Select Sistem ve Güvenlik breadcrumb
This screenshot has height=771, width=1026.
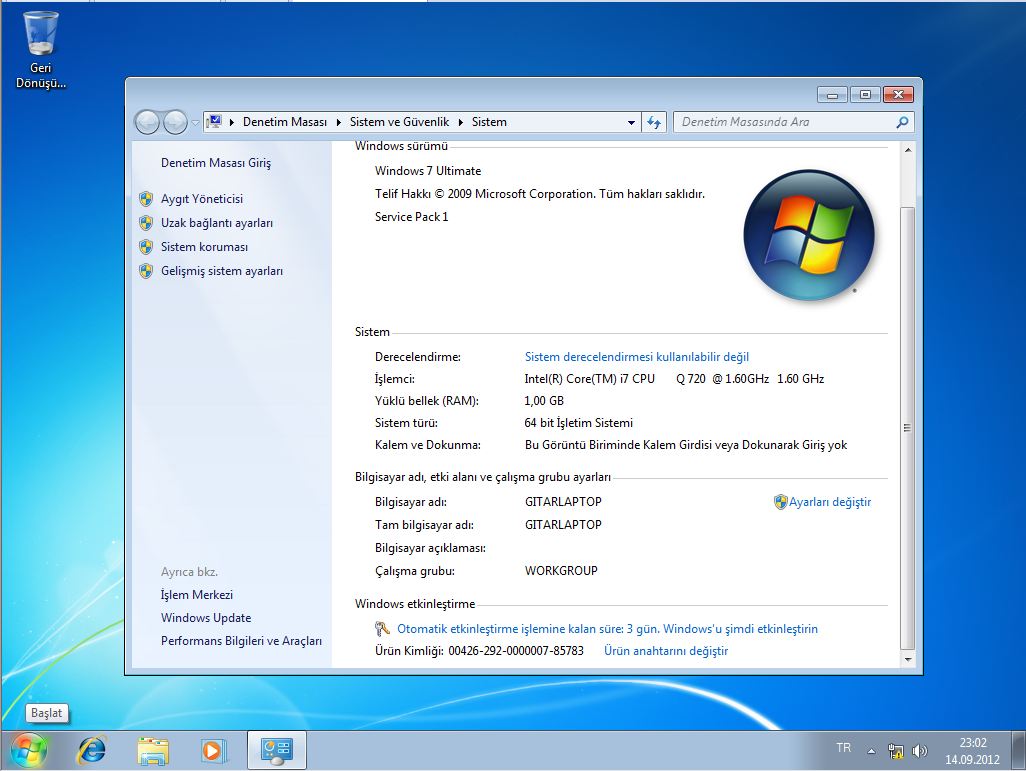click(x=399, y=122)
